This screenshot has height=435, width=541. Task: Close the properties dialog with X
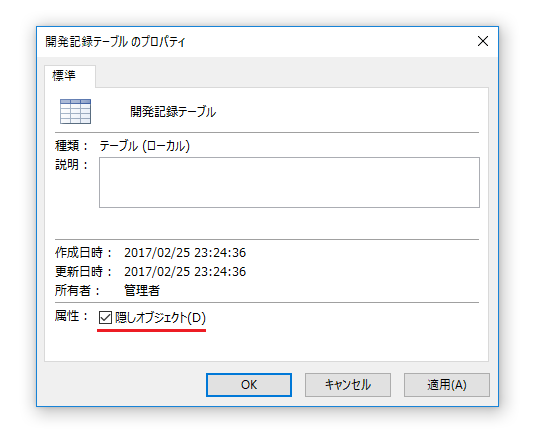point(483,41)
